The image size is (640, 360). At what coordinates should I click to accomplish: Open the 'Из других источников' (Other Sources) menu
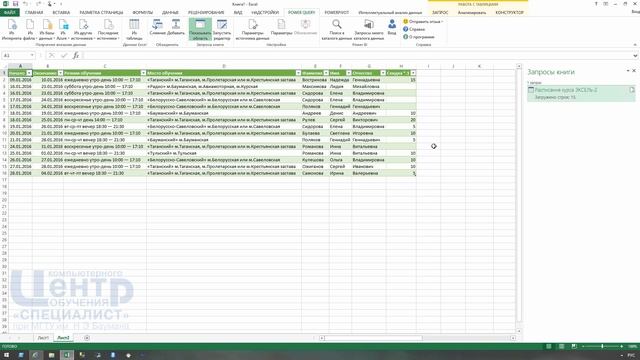click(83, 29)
